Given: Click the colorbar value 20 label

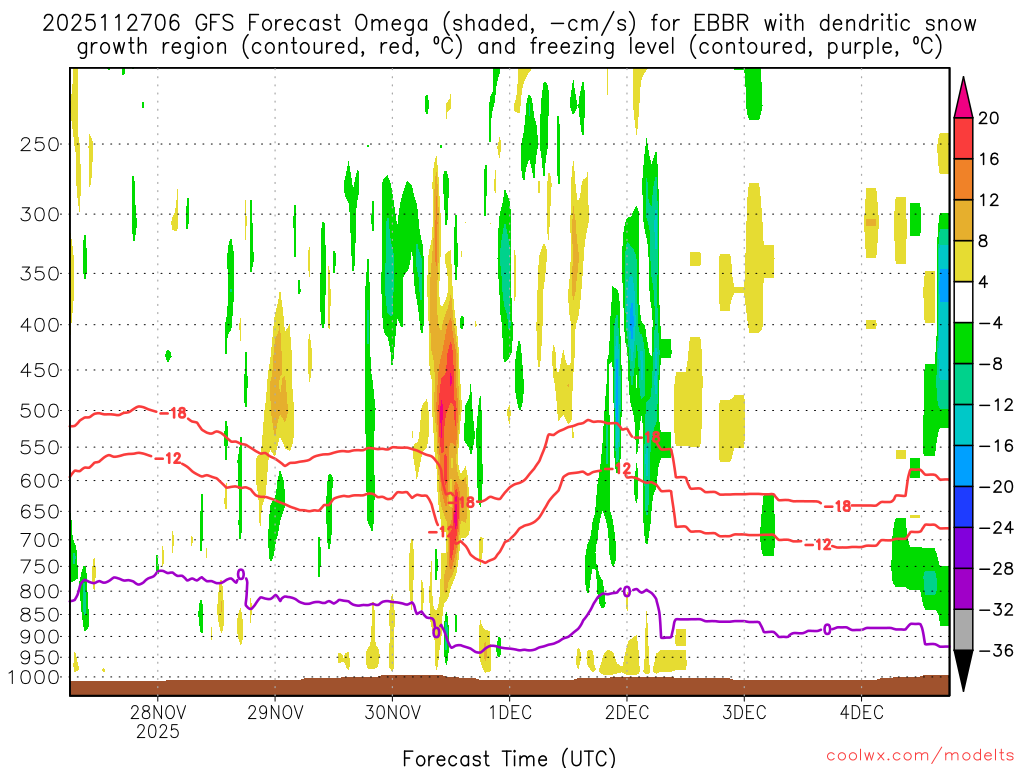Looking at the screenshot, I should tap(989, 118).
